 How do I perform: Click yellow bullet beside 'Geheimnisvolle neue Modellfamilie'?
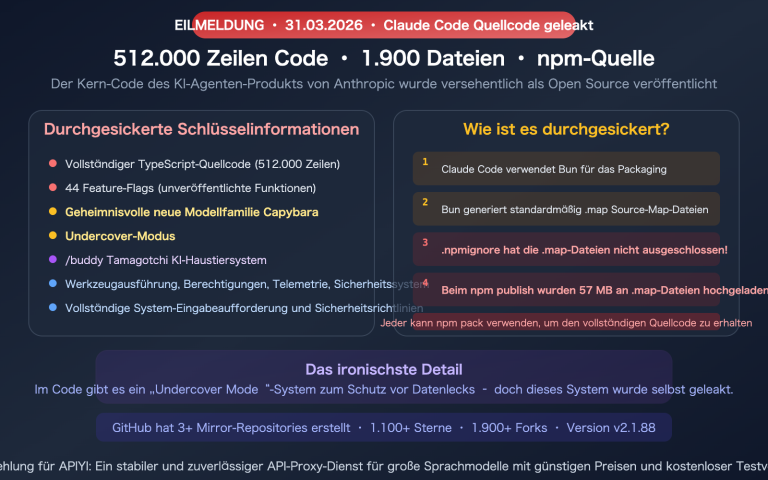[53, 211]
